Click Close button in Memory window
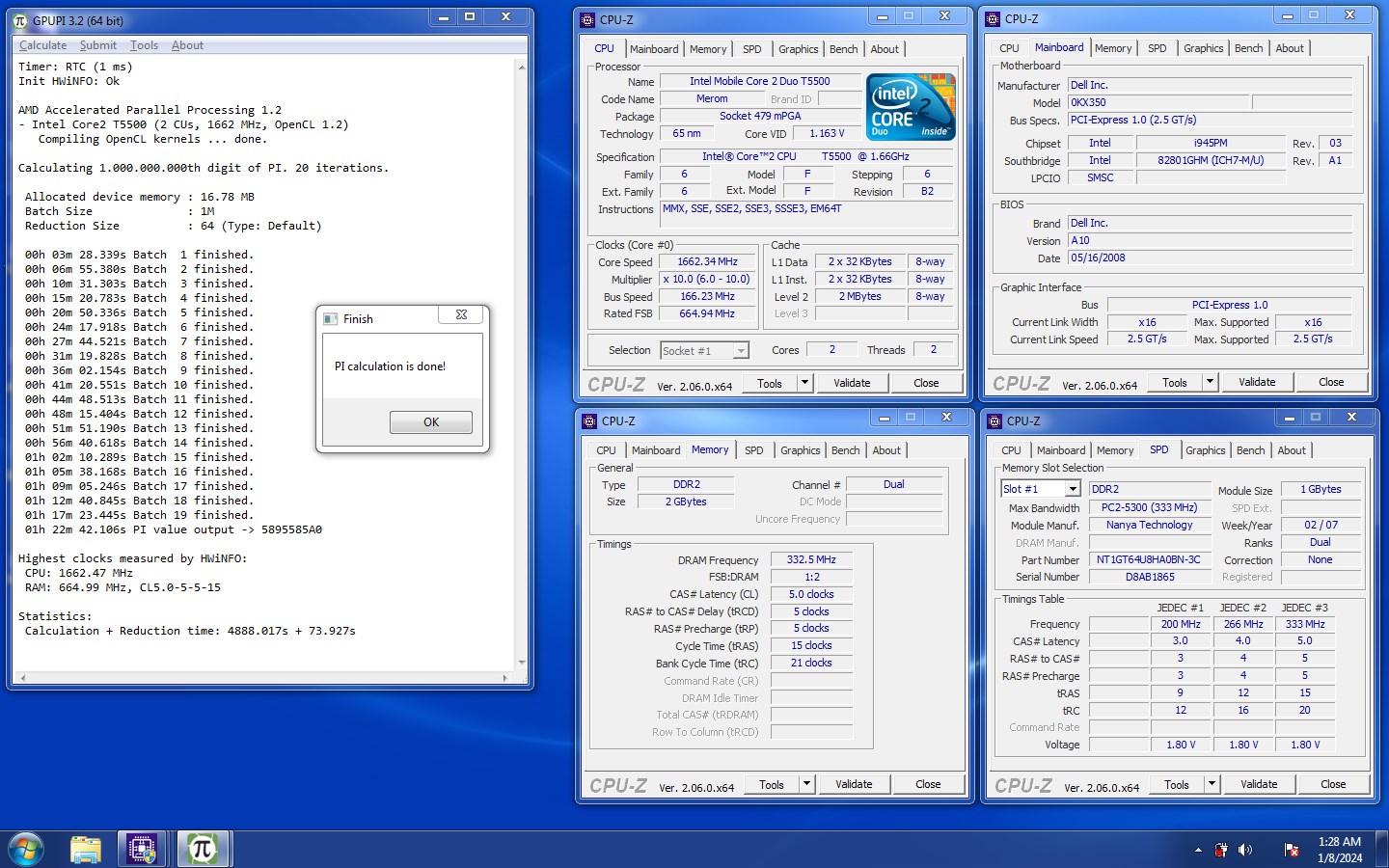1389x868 pixels. point(928,784)
